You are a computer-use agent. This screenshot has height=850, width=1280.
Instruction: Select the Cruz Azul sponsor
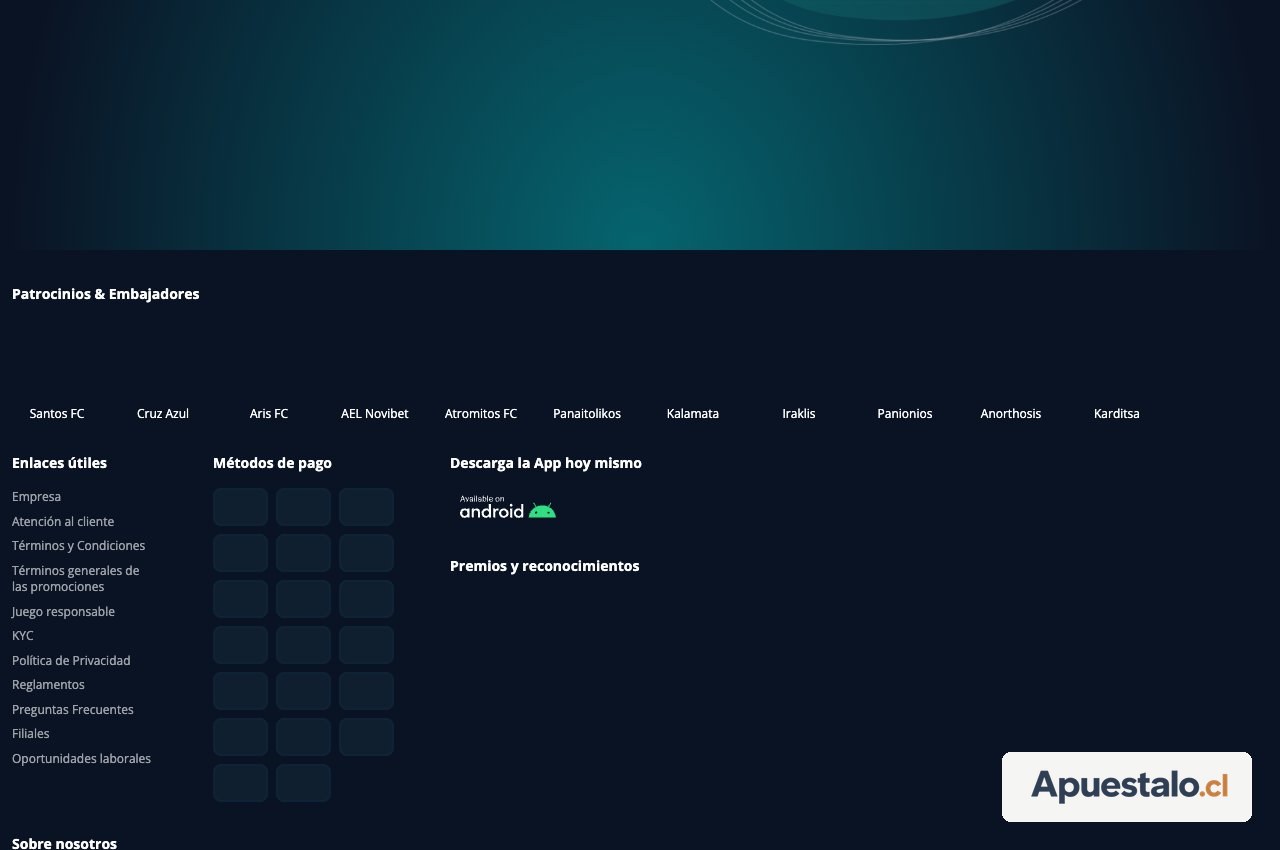[x=163, y=414]
